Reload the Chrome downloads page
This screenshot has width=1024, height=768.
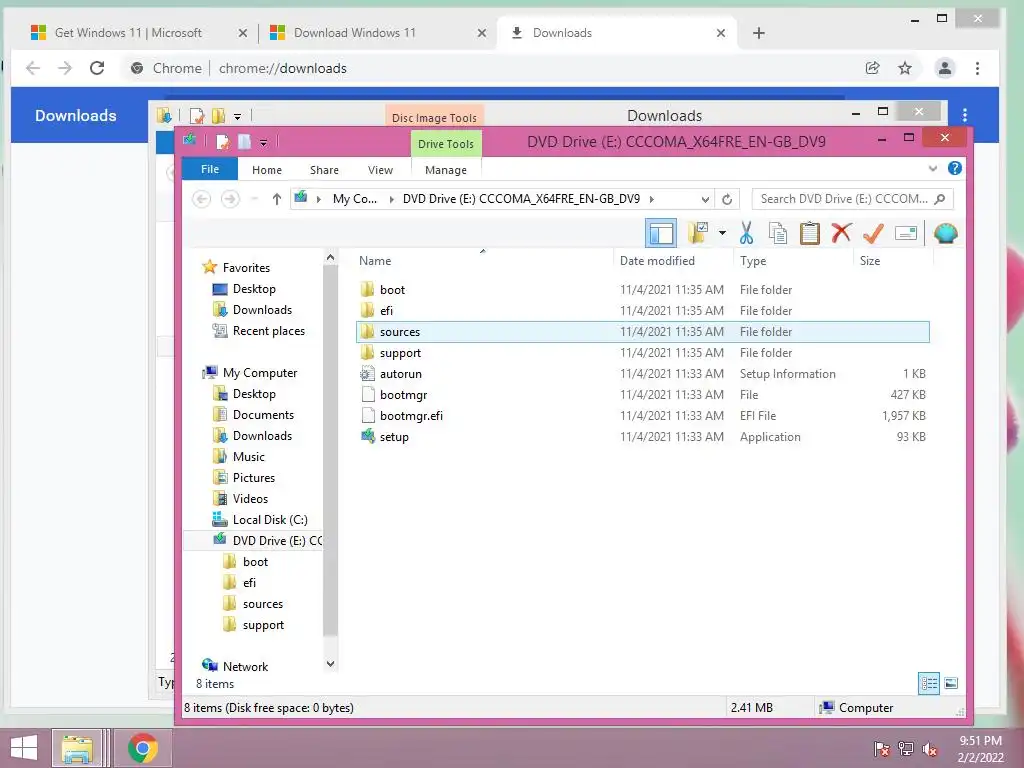[97, 68]
